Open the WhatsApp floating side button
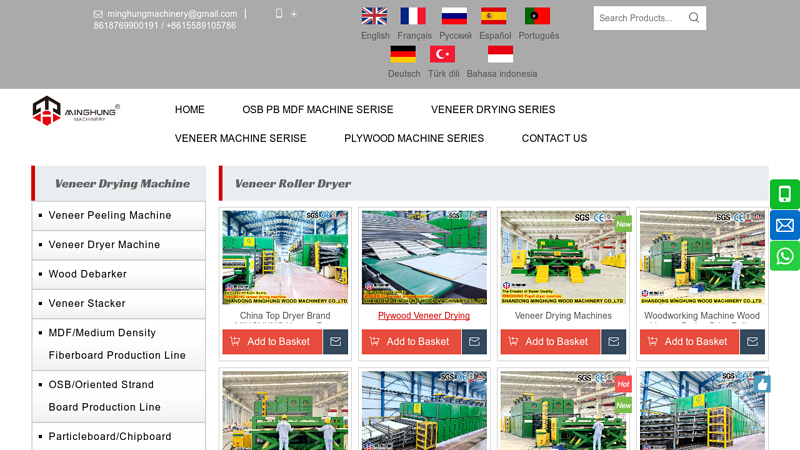Screen dimensions: 800x450 785,256
